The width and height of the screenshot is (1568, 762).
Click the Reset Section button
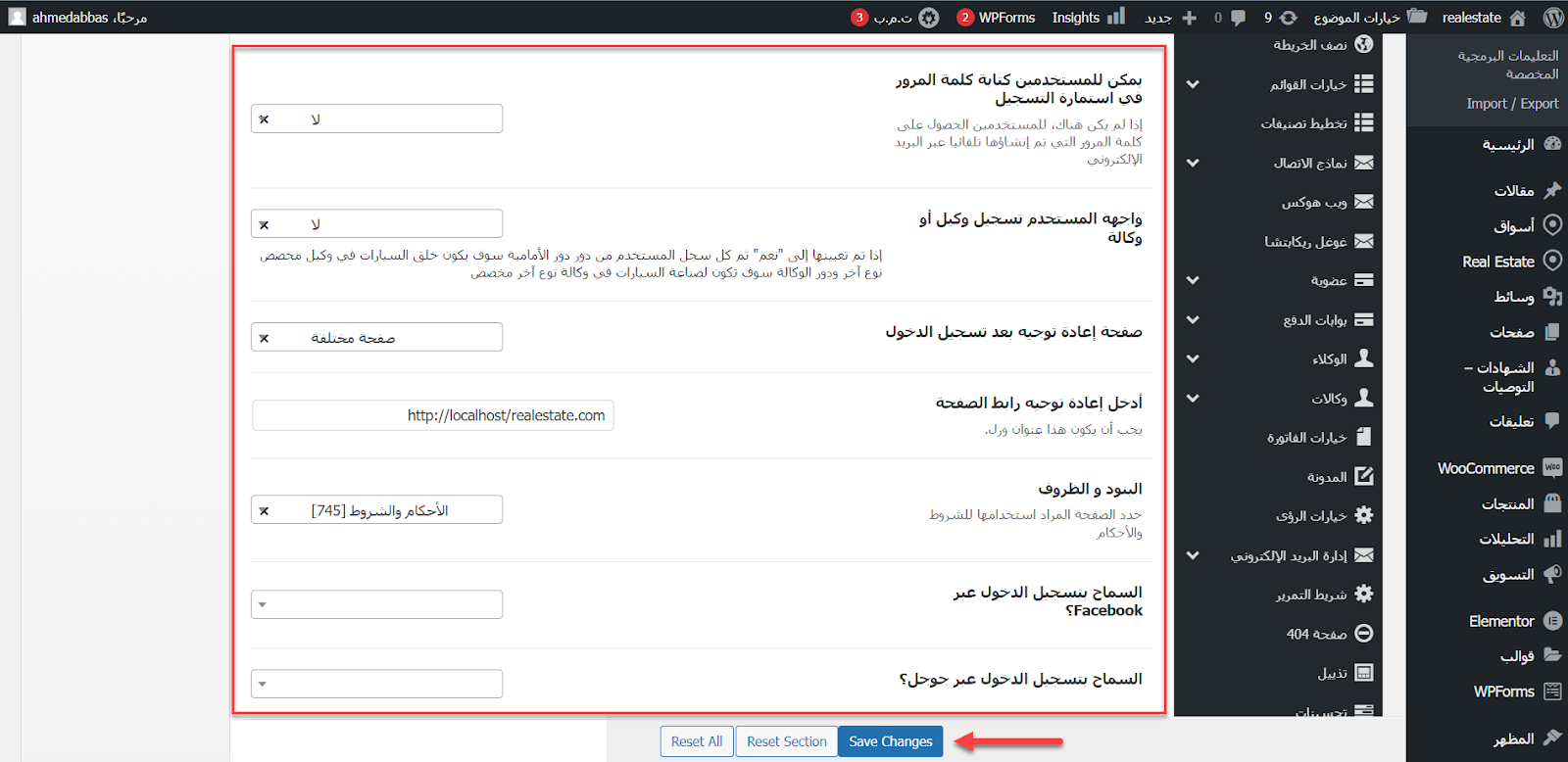pos(786,741)
